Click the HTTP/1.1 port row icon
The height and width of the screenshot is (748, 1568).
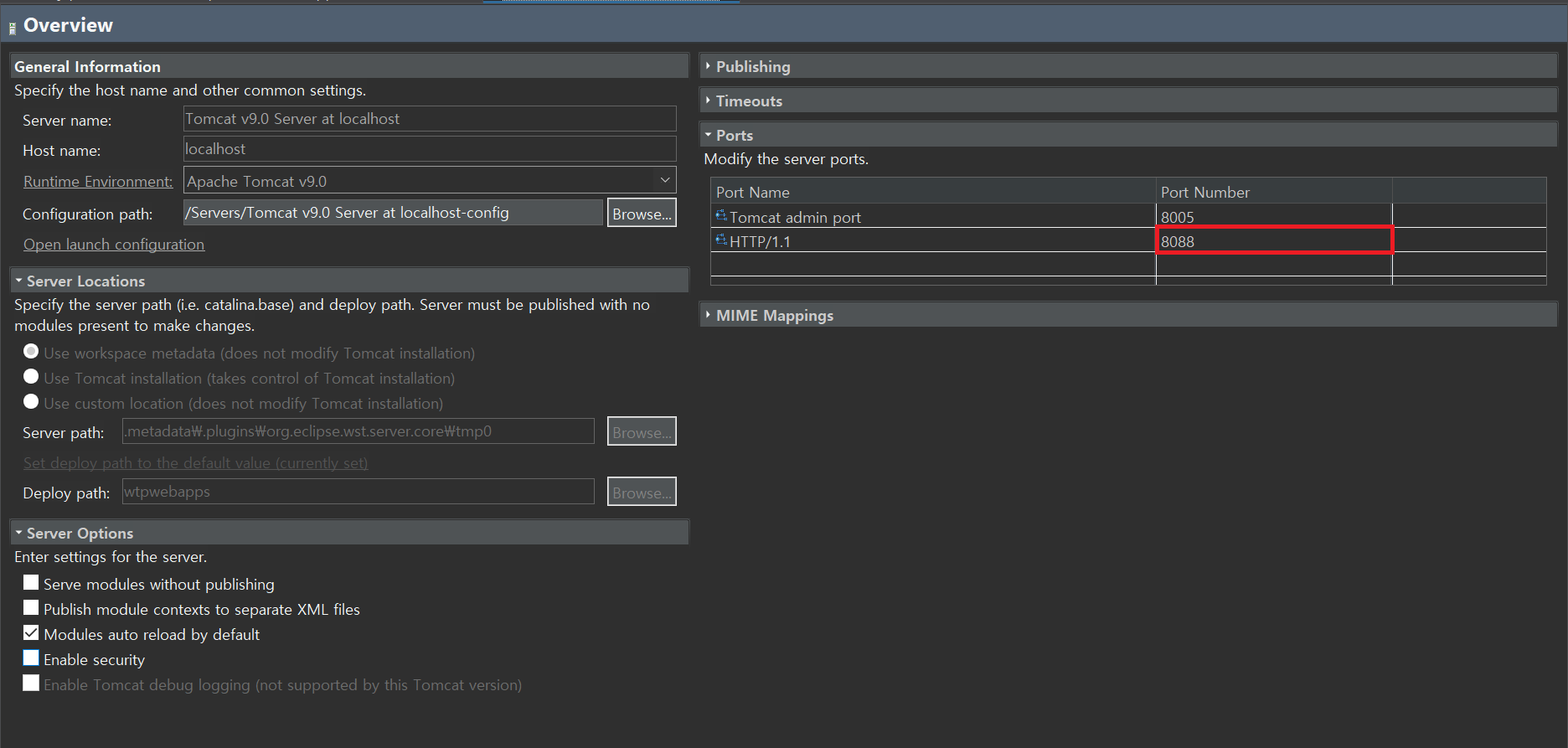[x=720, y=240]
